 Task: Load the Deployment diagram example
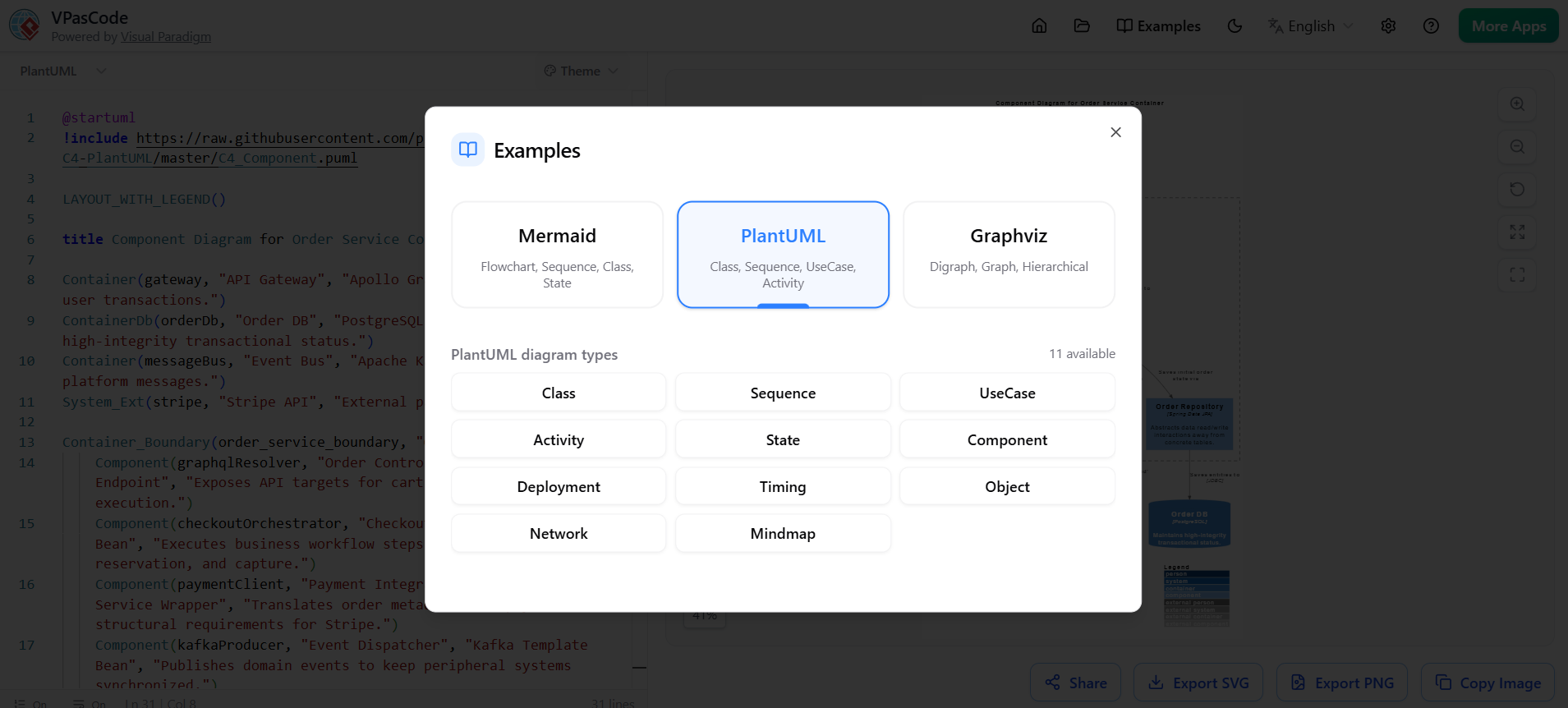pyautogui.click(x=559, y=486)
